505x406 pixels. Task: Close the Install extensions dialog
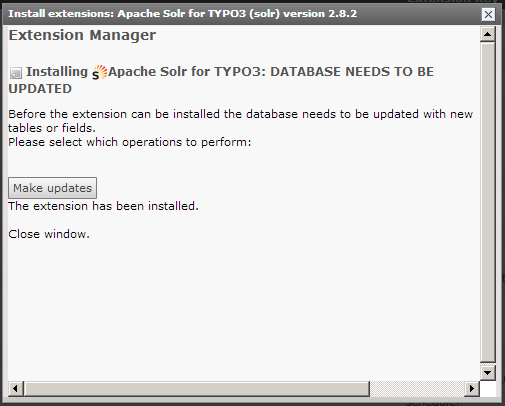pyautogui.click(x=488, y=14)
